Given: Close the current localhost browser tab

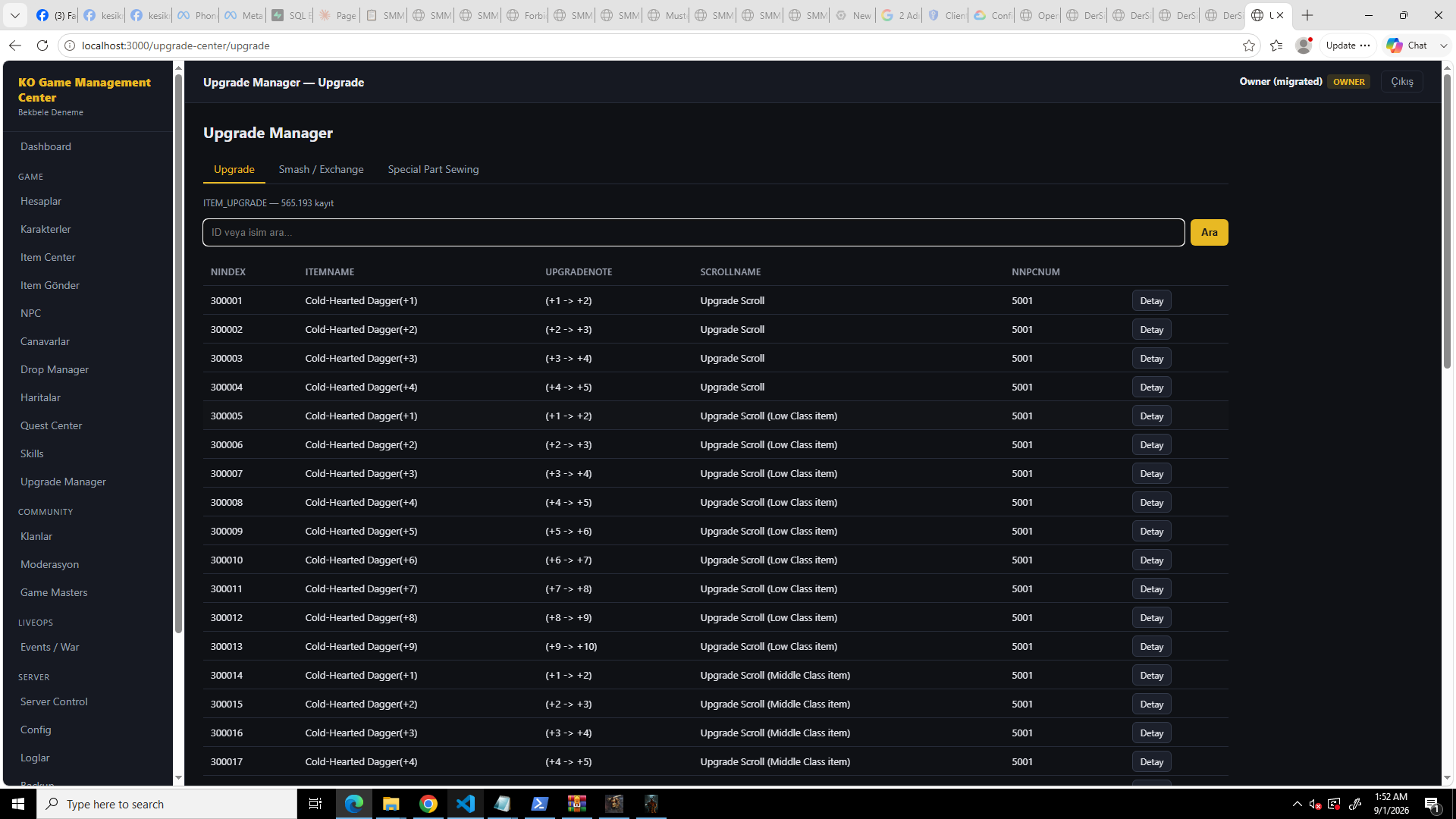Looking at the screenshot, I should pos(1280,15).
